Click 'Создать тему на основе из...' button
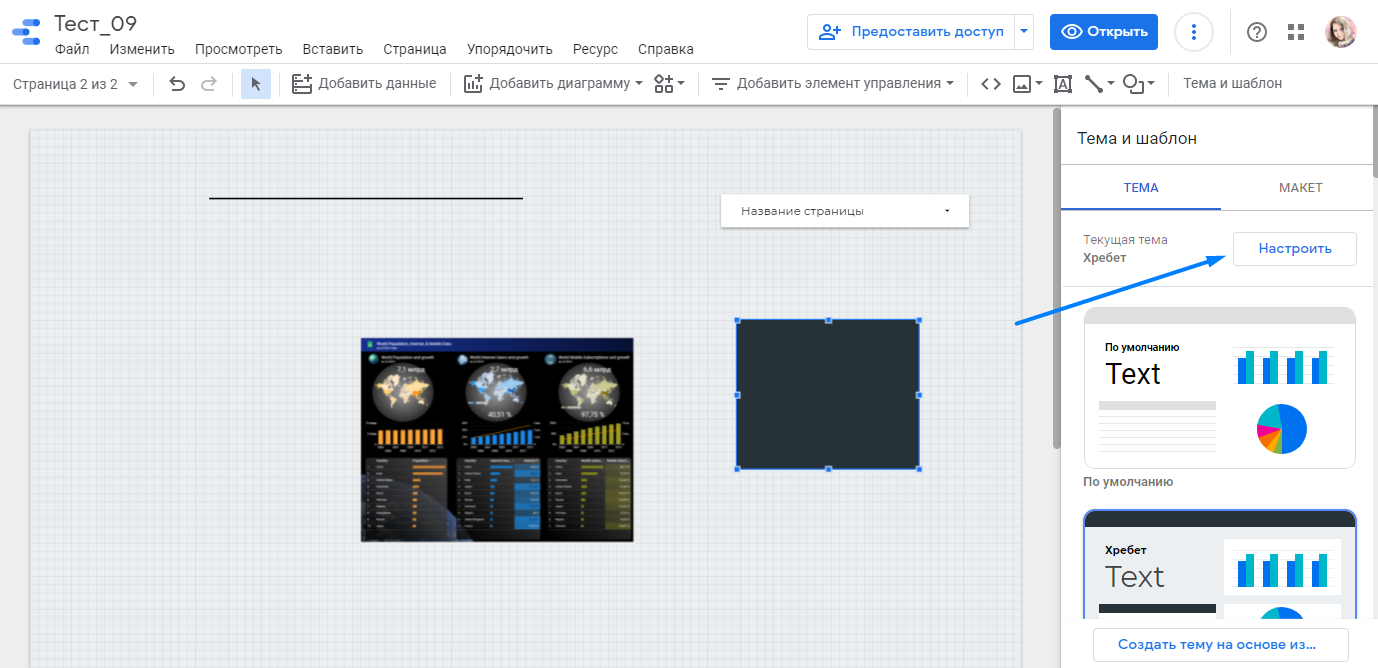1378x668 pixels. (x=1220, y=645)
